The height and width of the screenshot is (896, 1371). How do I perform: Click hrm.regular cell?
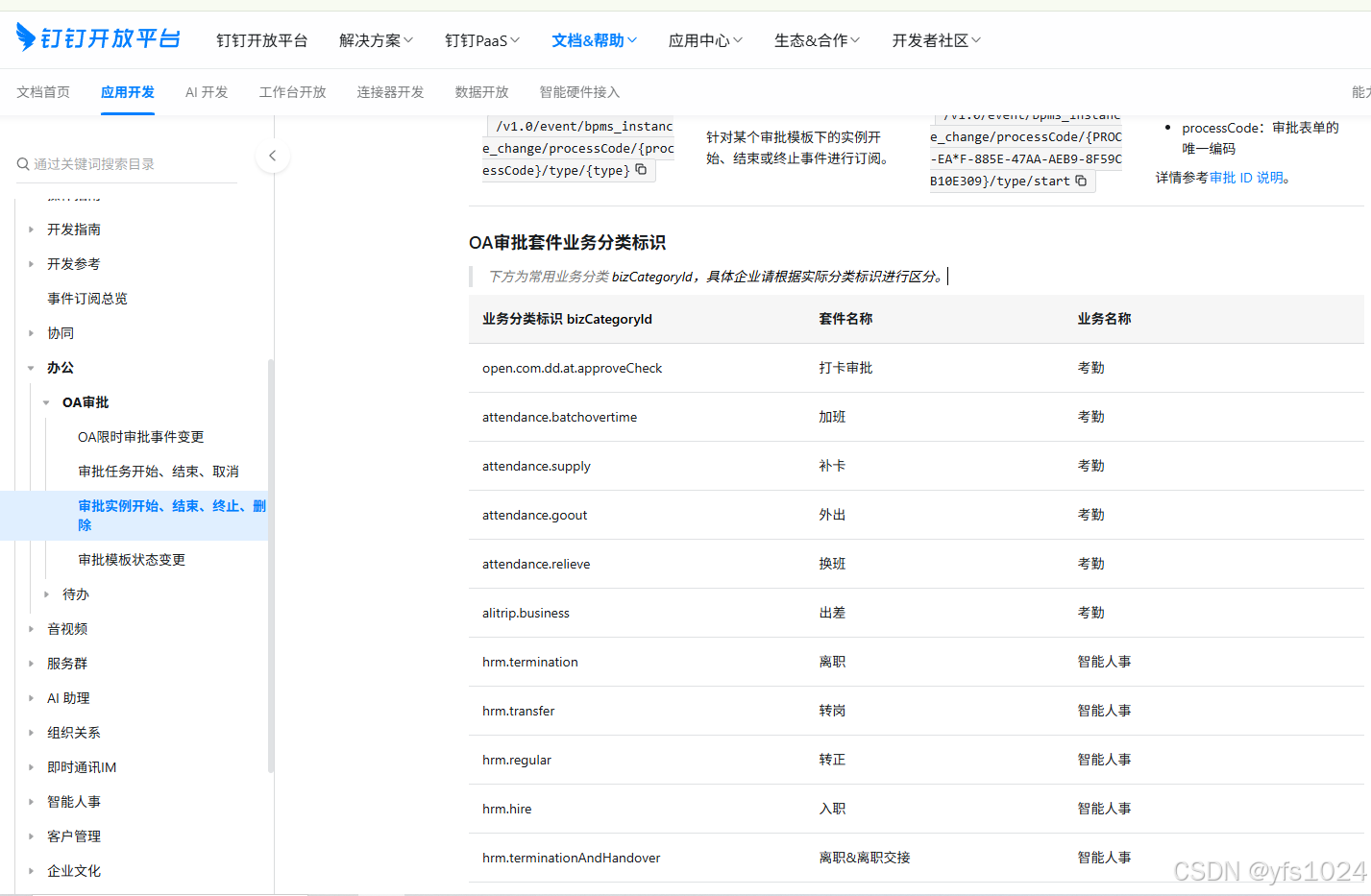pyautogui.click(x=517, y=760)
